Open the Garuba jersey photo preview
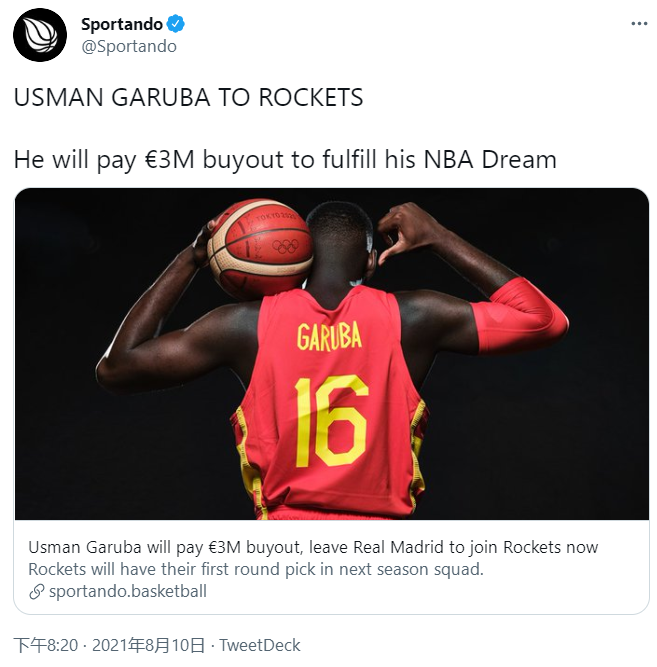 (332, 354)
